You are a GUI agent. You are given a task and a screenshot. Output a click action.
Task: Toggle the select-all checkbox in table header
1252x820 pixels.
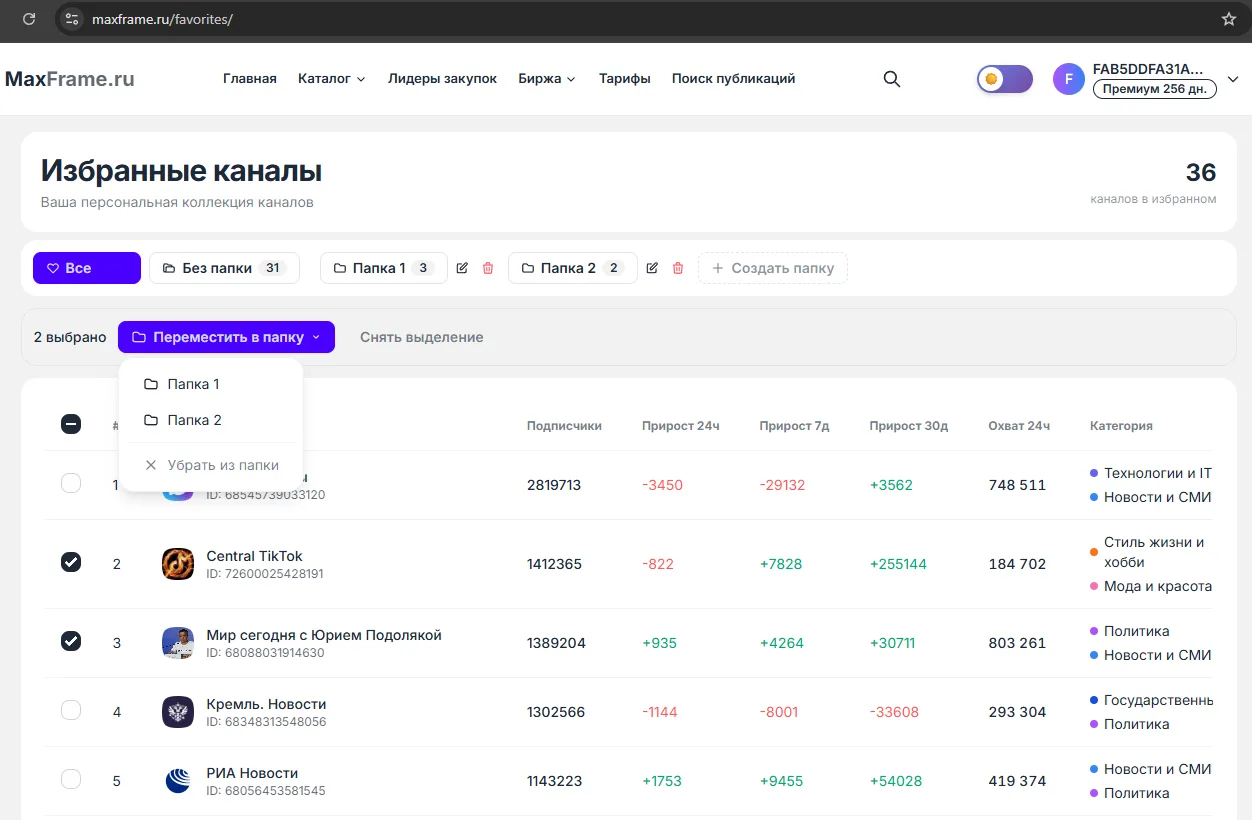coord(71,424)
